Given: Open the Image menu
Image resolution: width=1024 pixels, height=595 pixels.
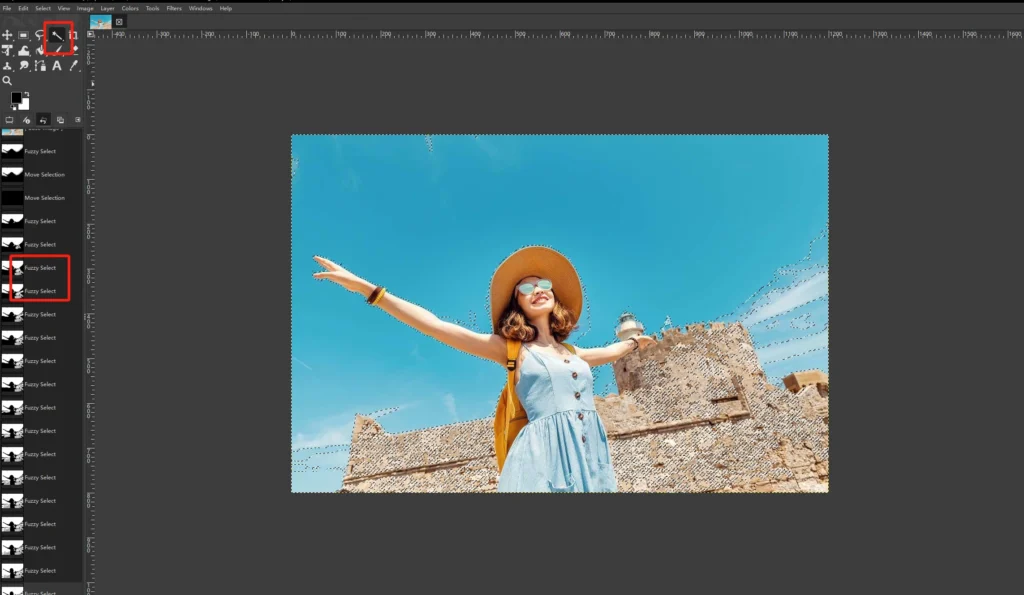Looking at the screenshot, I should coord(85,8).
